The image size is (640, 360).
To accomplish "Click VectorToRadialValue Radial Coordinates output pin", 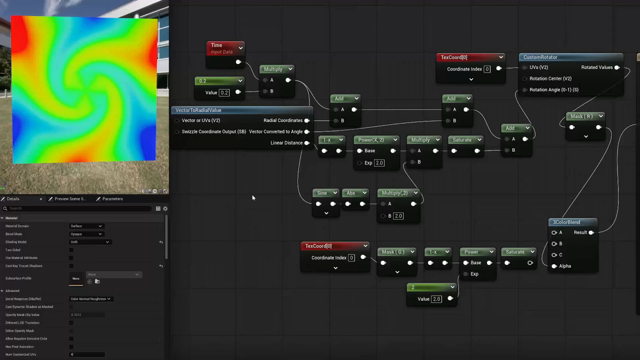I will click(x=307, y=120).
